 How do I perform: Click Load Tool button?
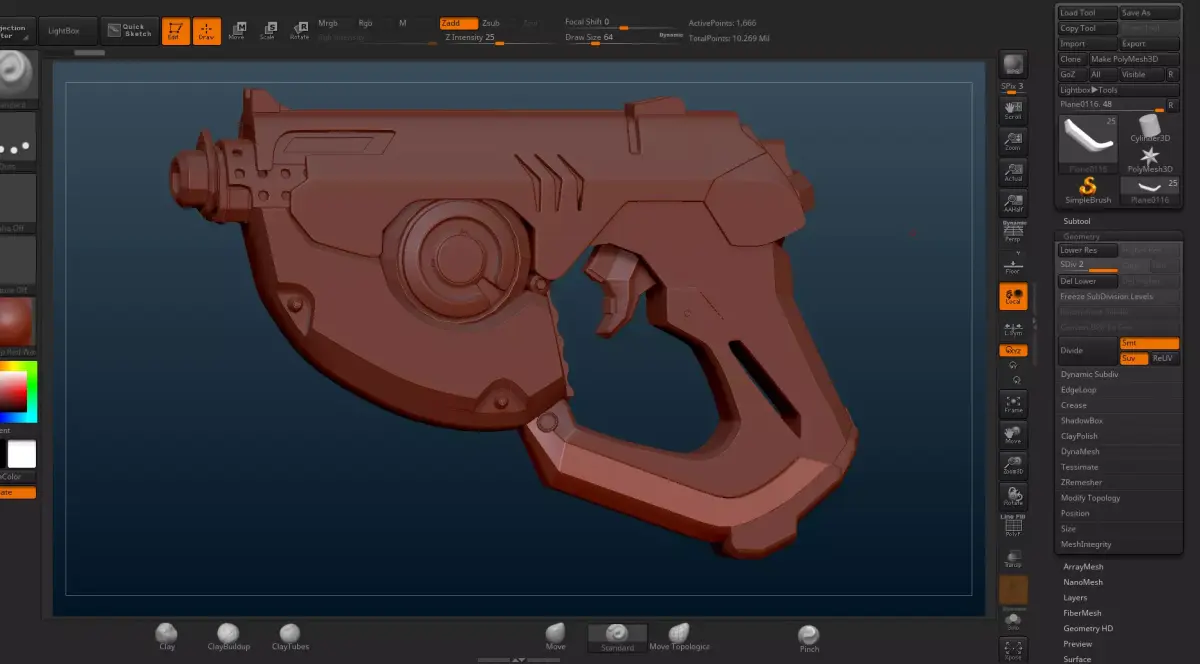click(x=1088, y=13)
